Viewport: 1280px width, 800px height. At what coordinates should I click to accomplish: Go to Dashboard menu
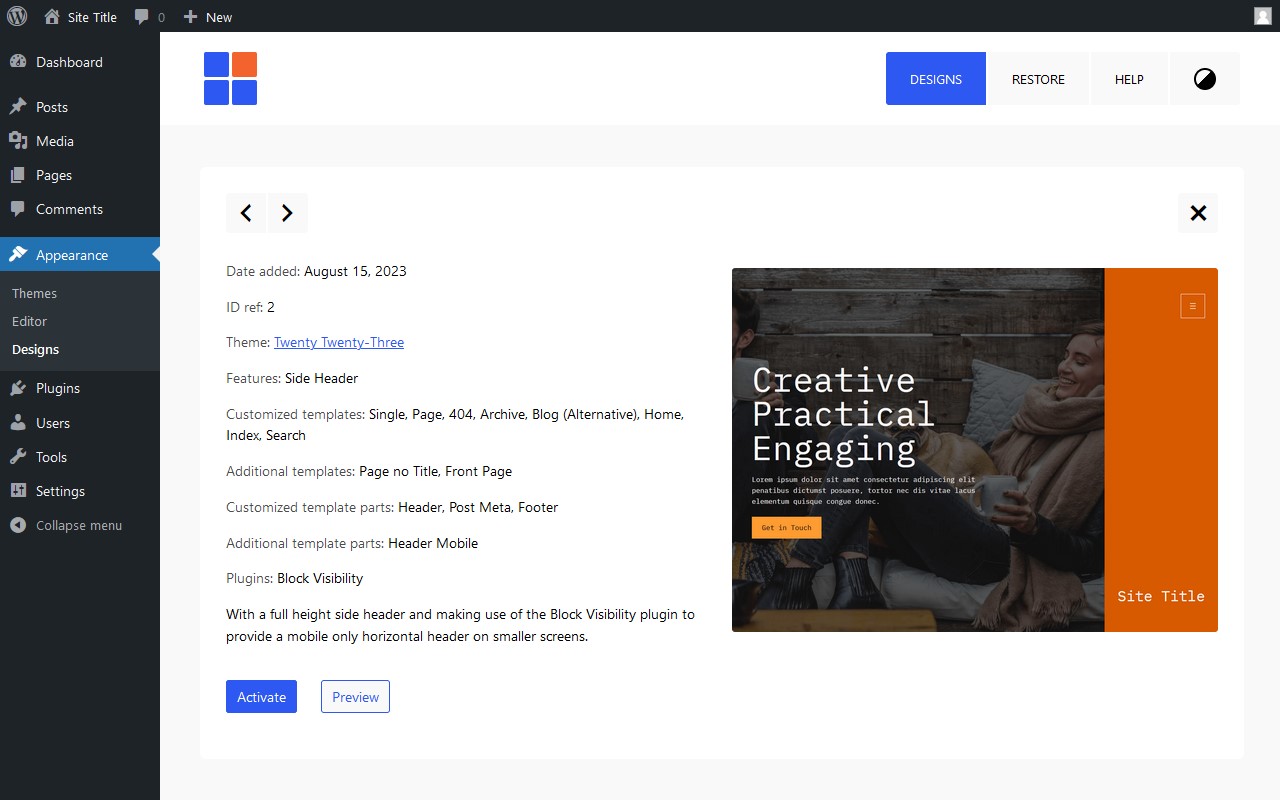[x=80, y=62]
